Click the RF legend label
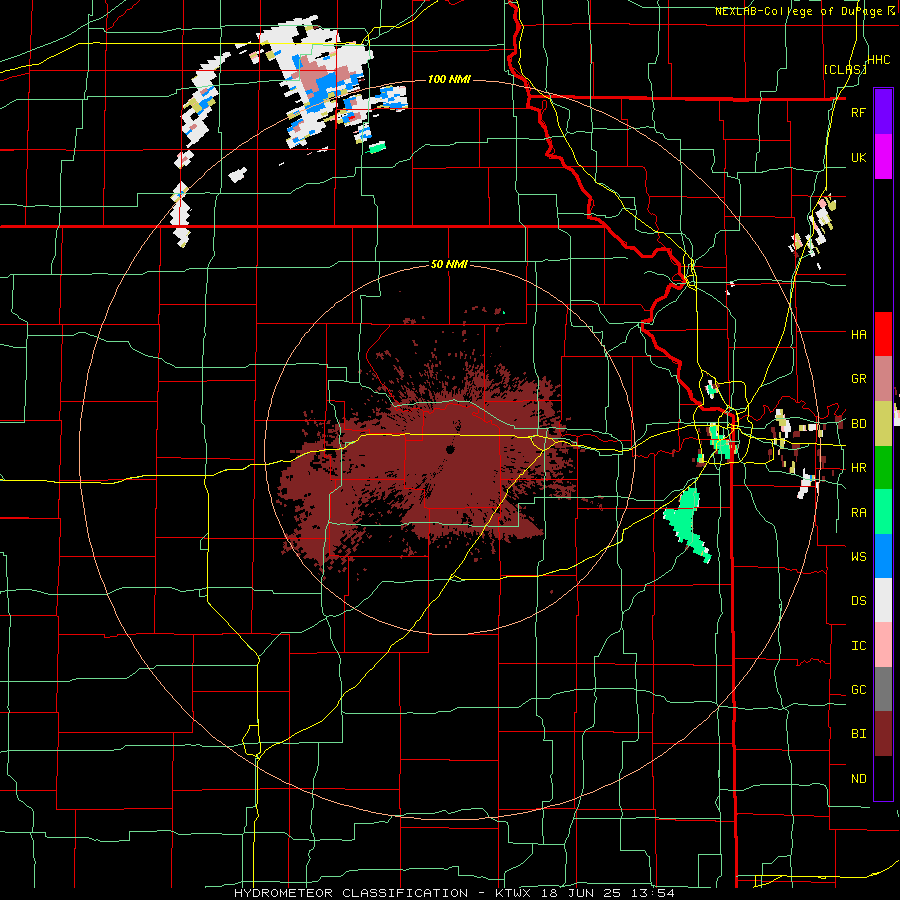The width and height of the screenshot is (900, 900). (x=858, y=112)
